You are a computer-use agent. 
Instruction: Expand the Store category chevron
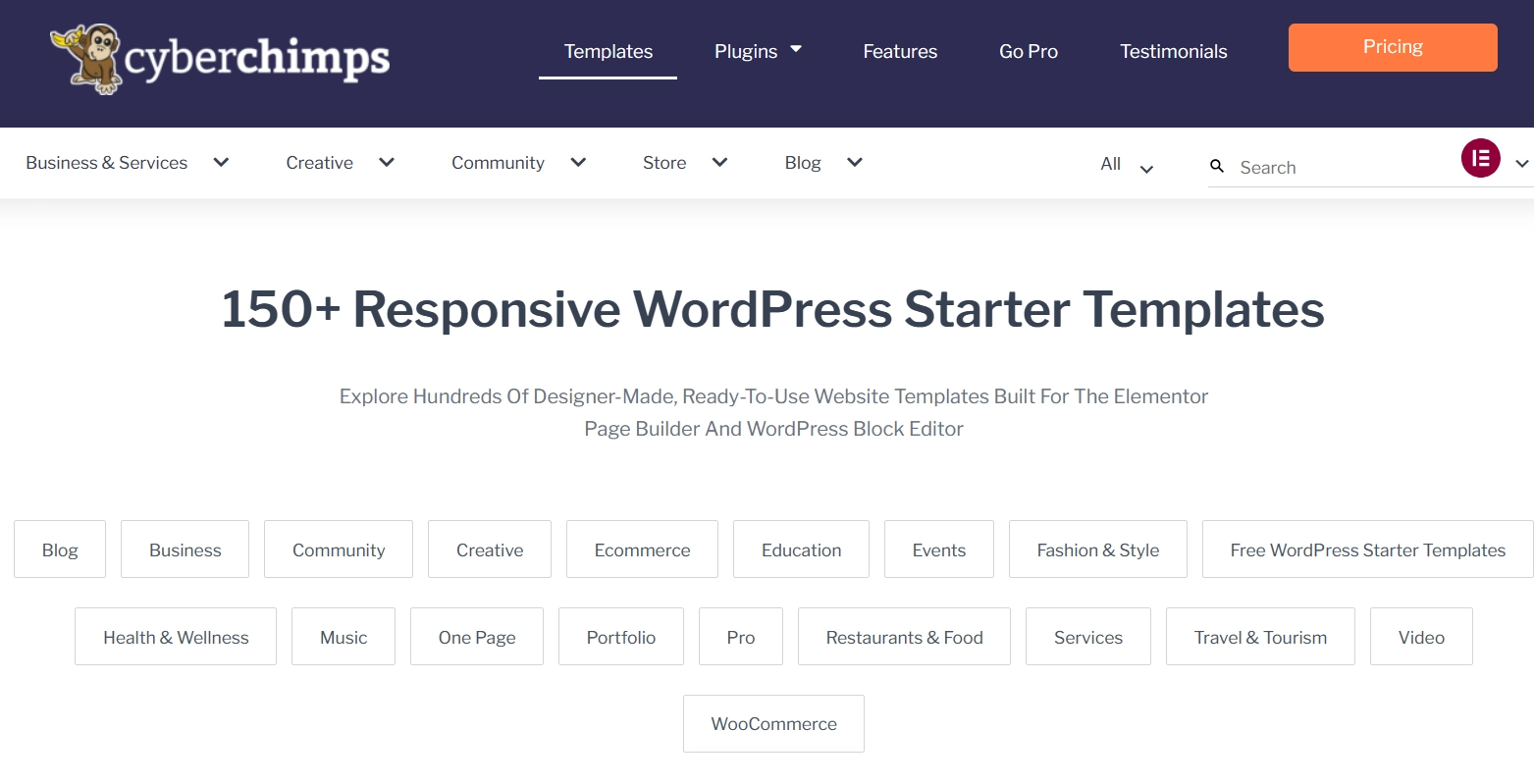pyautogui.click(x=719, y=163)
